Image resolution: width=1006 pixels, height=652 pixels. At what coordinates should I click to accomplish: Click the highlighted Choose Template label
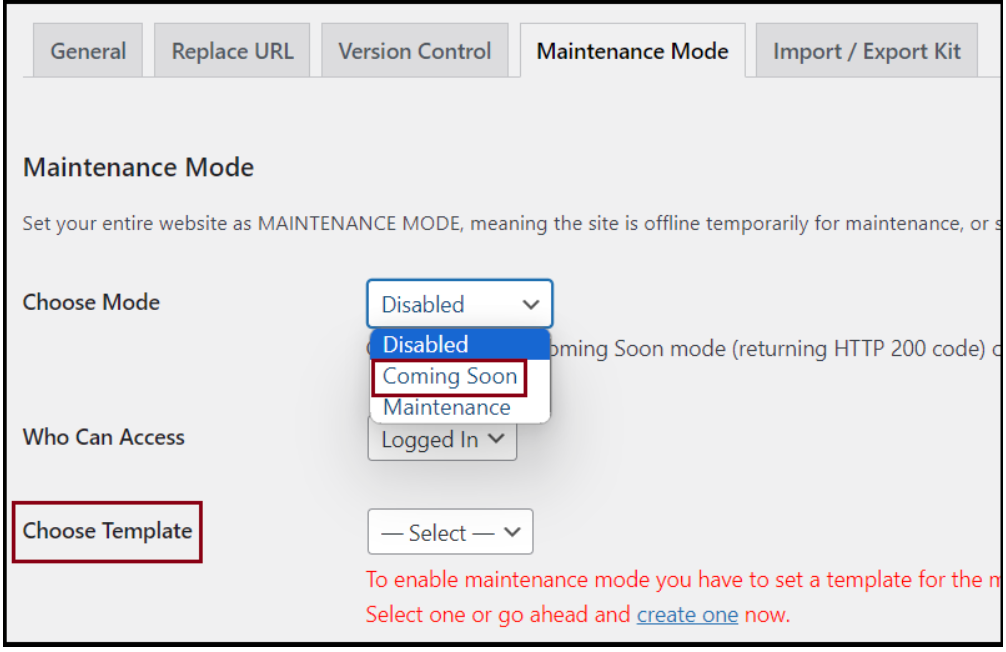[108, 531]
